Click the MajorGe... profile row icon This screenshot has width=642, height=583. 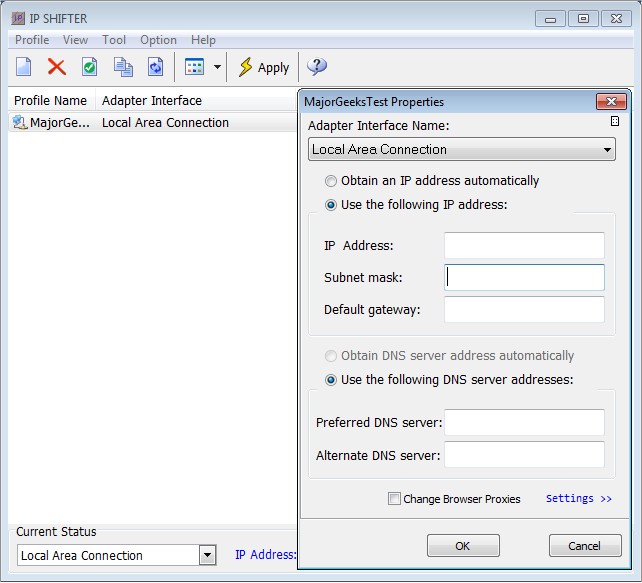coord(20,122)
